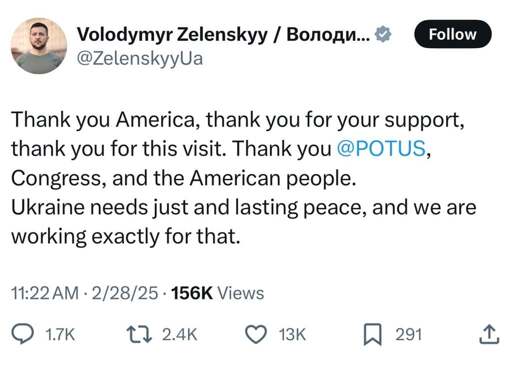Viewport: 512px width, 373px height.
Task: Click the 11:22 AM timestamp
Action: pos(45,293)
